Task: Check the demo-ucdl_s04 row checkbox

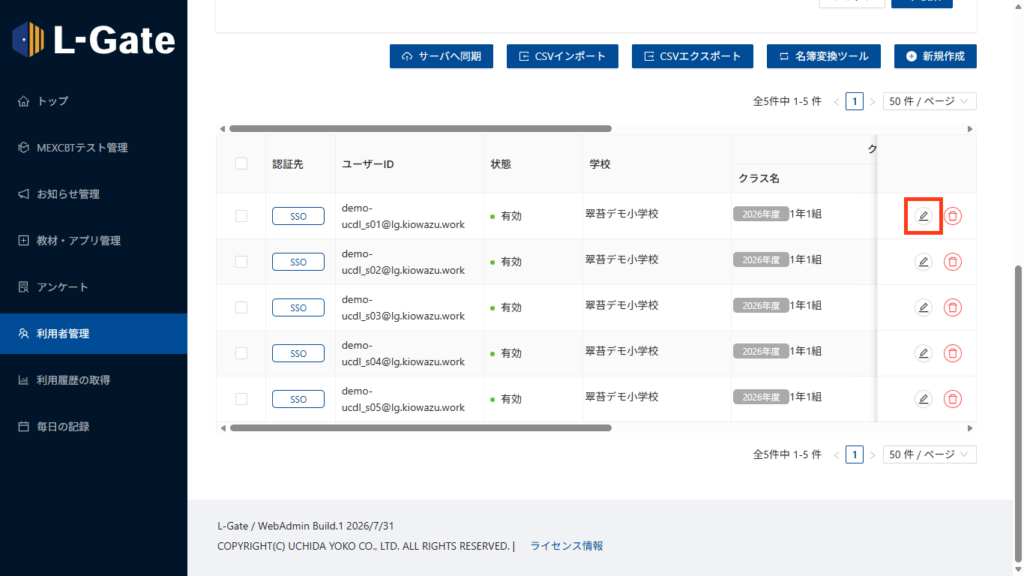Action: pyautogui.click(x=241, y=353)
